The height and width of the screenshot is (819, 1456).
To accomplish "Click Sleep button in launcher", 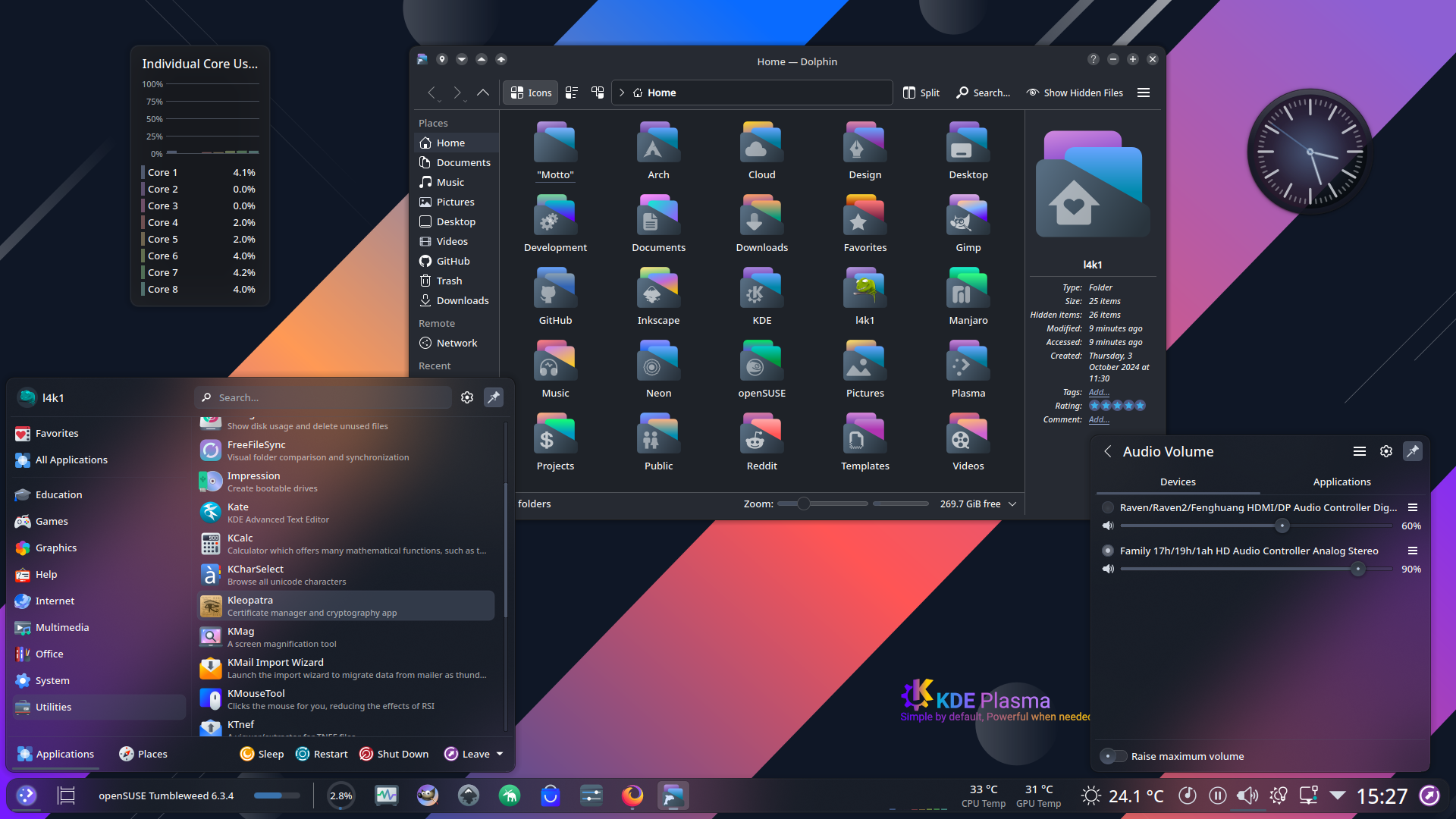I will coord(262,754).
